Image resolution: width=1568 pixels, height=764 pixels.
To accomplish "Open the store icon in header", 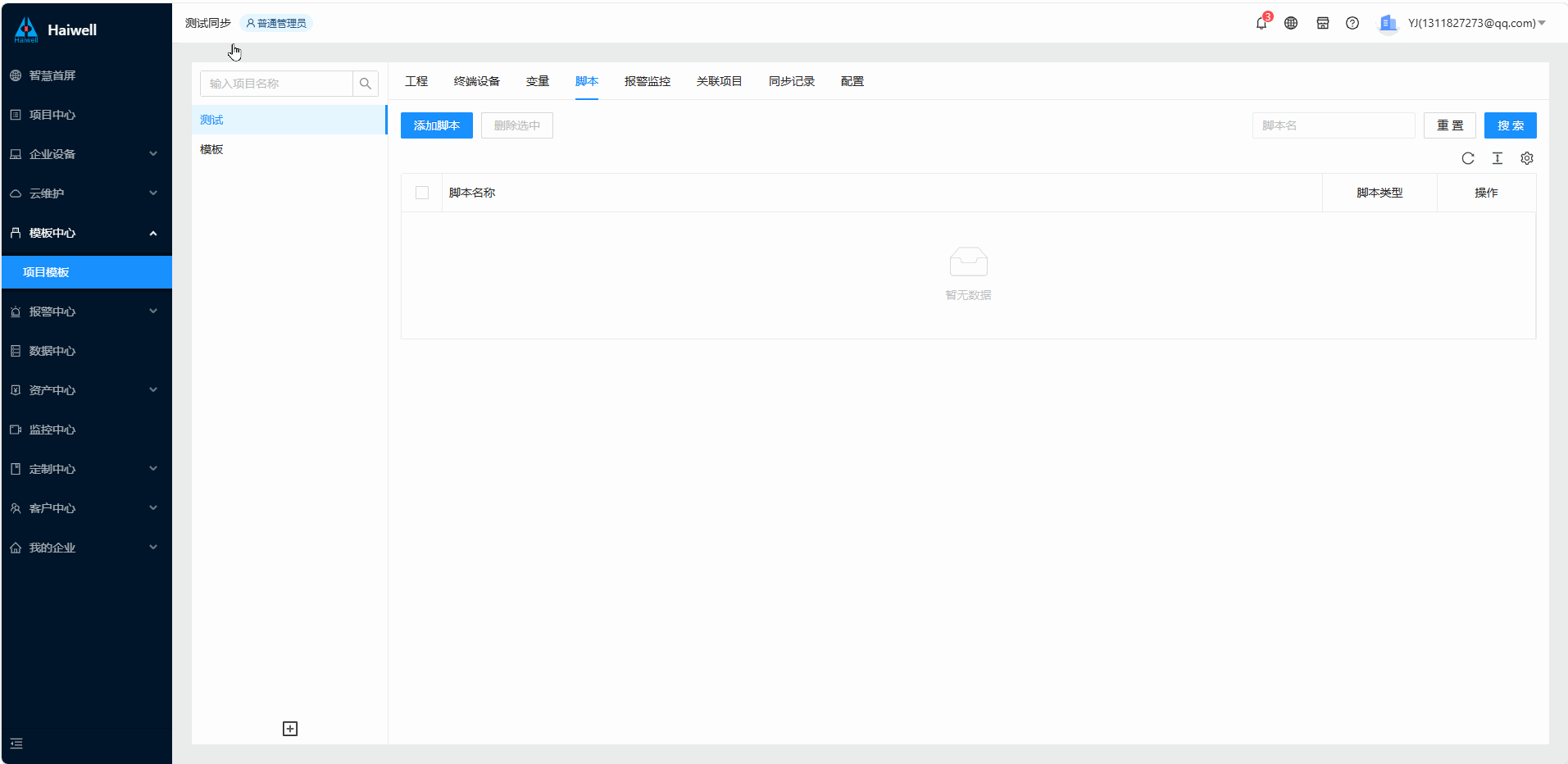I will tap(1322, 24).
